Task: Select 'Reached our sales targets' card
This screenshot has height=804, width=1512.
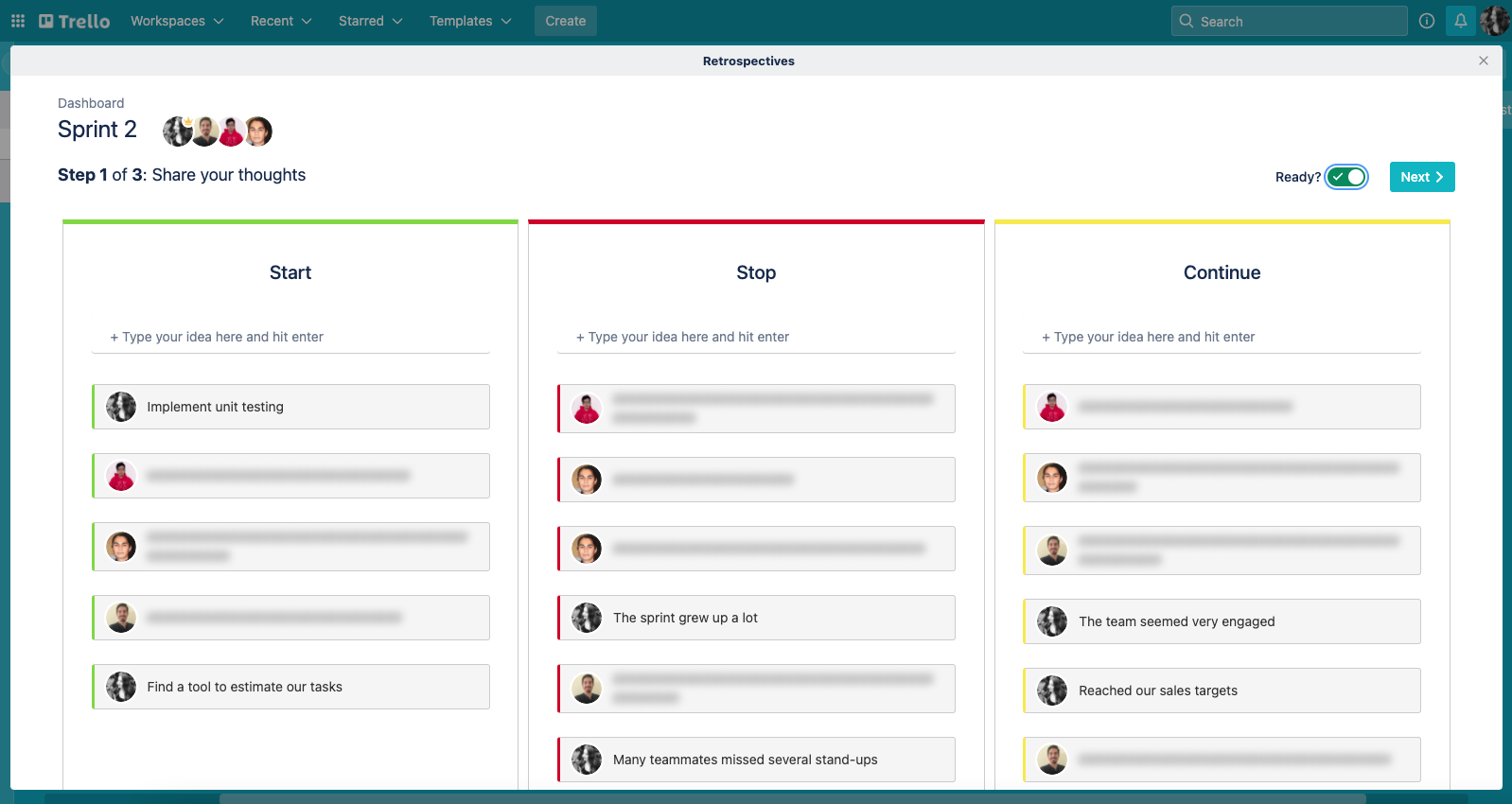Action: click(x=1222, y=690)
